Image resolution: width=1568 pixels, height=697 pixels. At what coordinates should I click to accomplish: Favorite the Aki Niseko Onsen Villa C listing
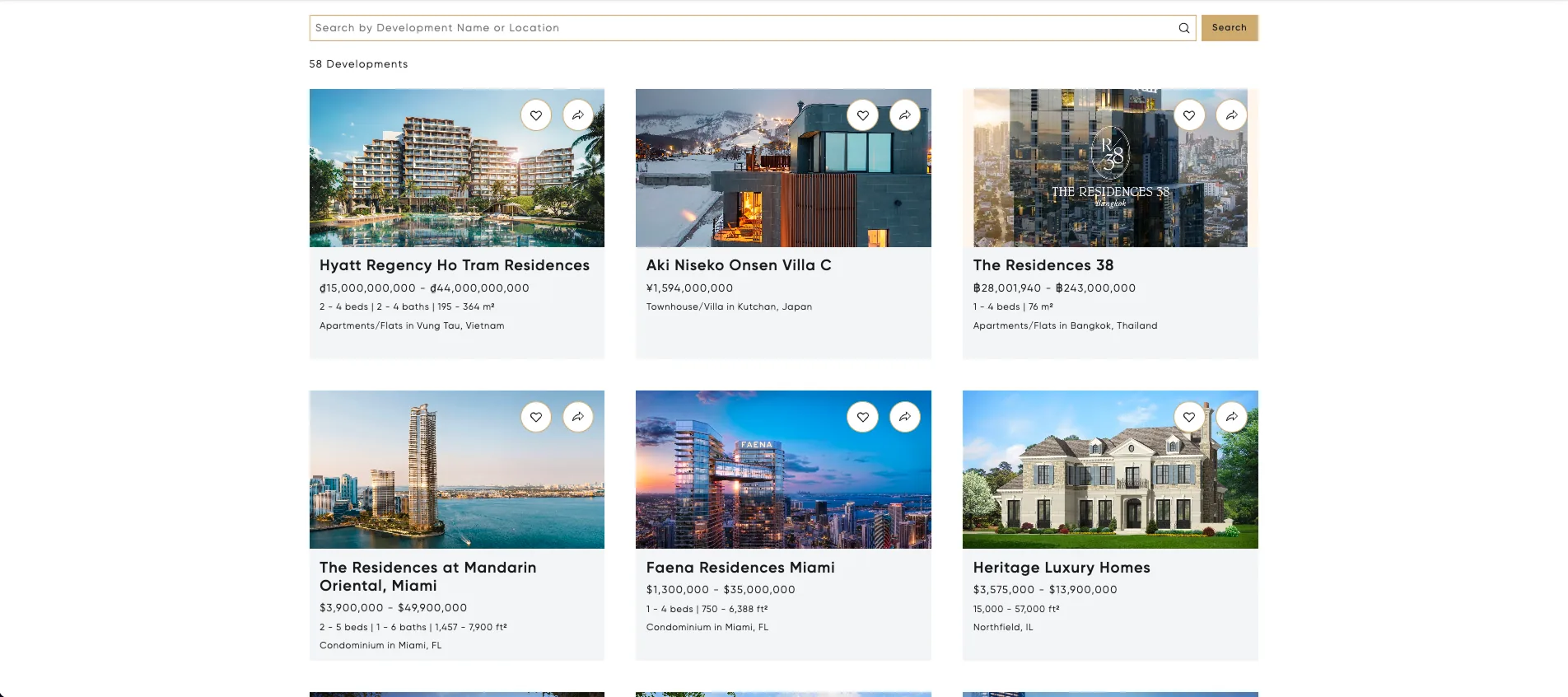tap(863, 115)
